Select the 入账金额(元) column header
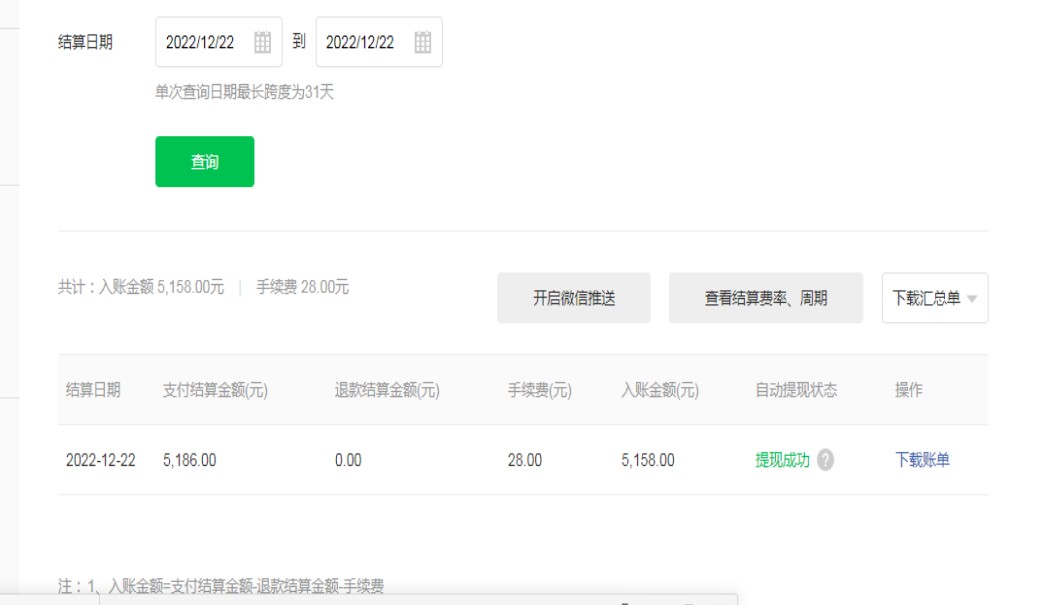This screenshot has width=1043, height=605. pos(660,390)
